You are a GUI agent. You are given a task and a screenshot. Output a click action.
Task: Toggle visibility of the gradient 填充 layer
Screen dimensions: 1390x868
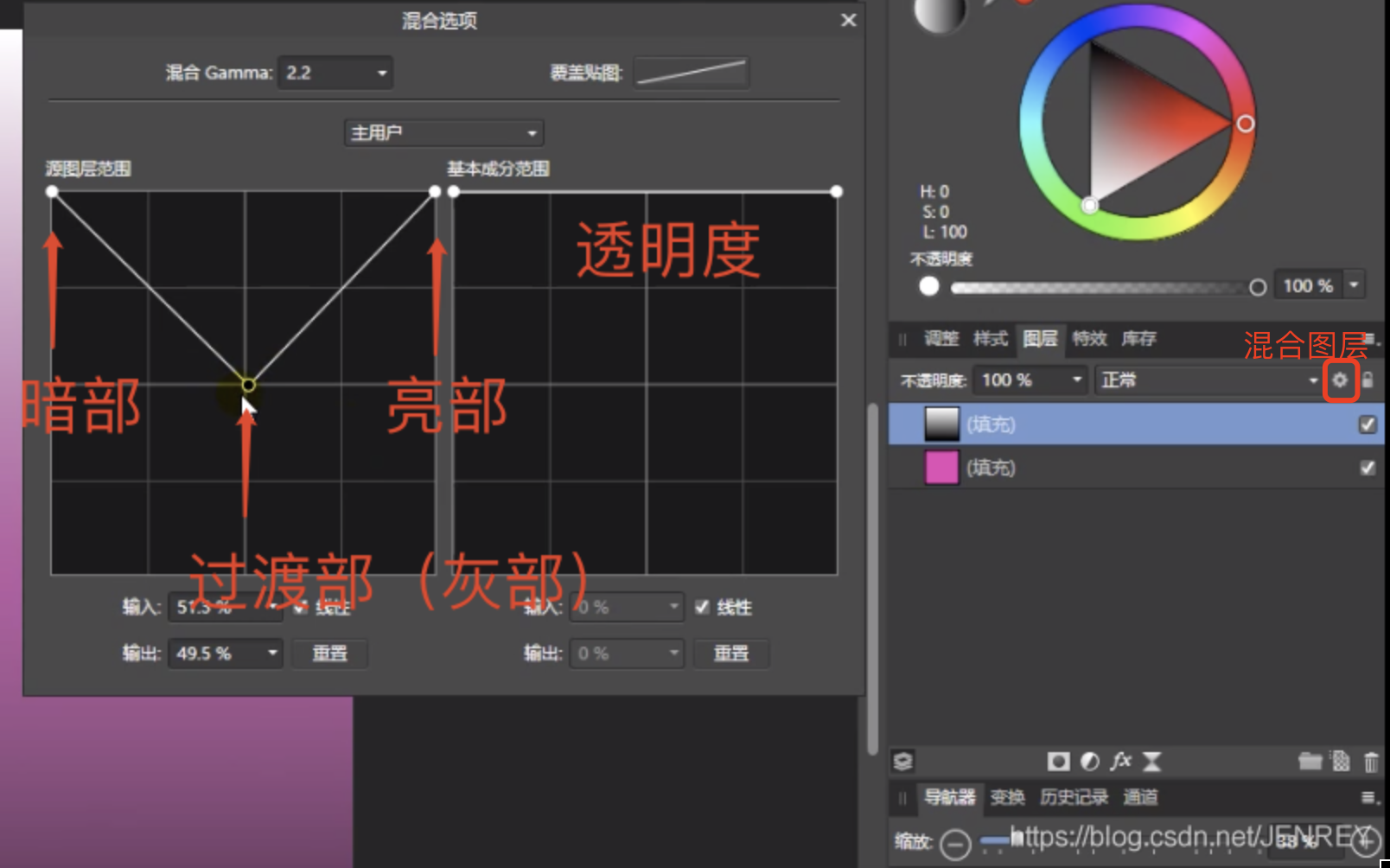pos(1367,424)
